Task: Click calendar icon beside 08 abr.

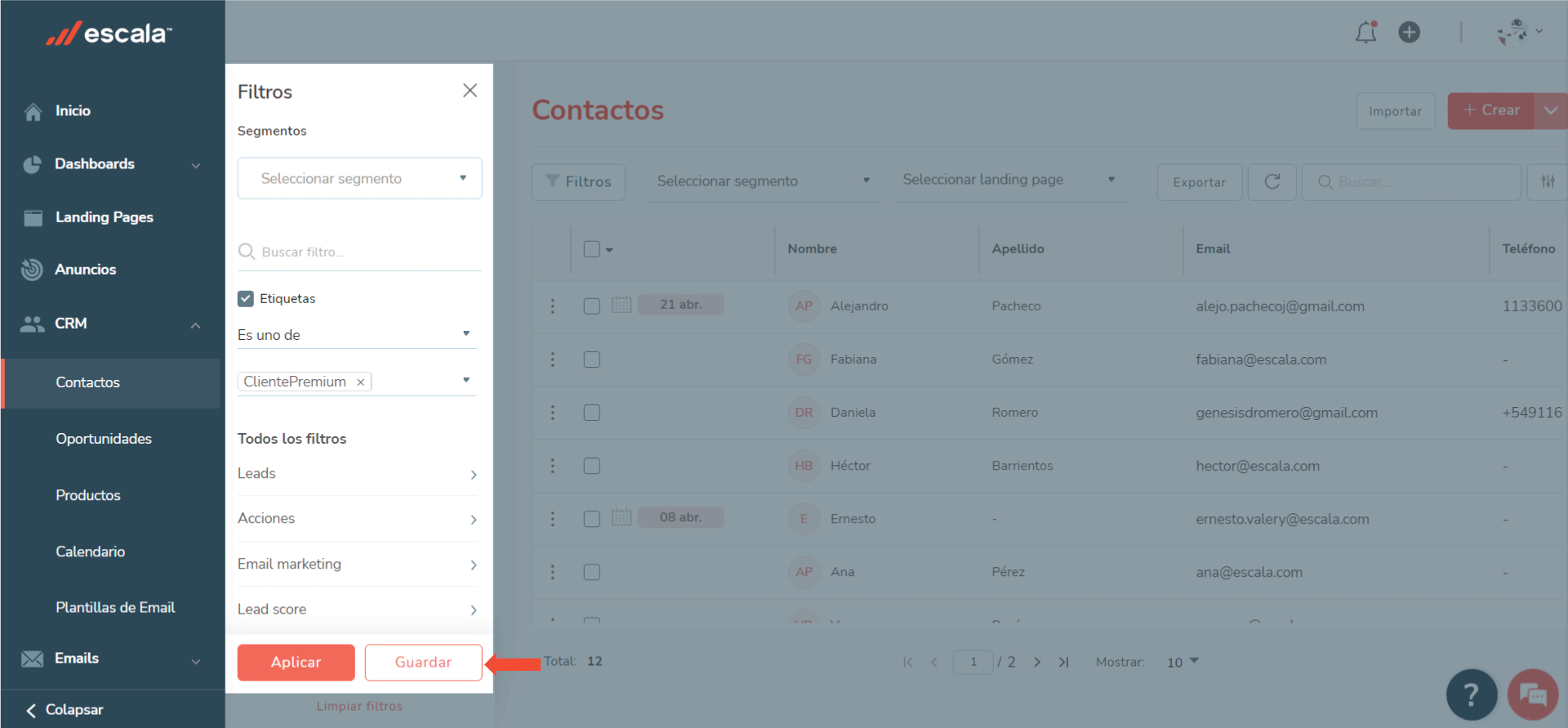Action: pyautogui.click(x=621, y=517)
